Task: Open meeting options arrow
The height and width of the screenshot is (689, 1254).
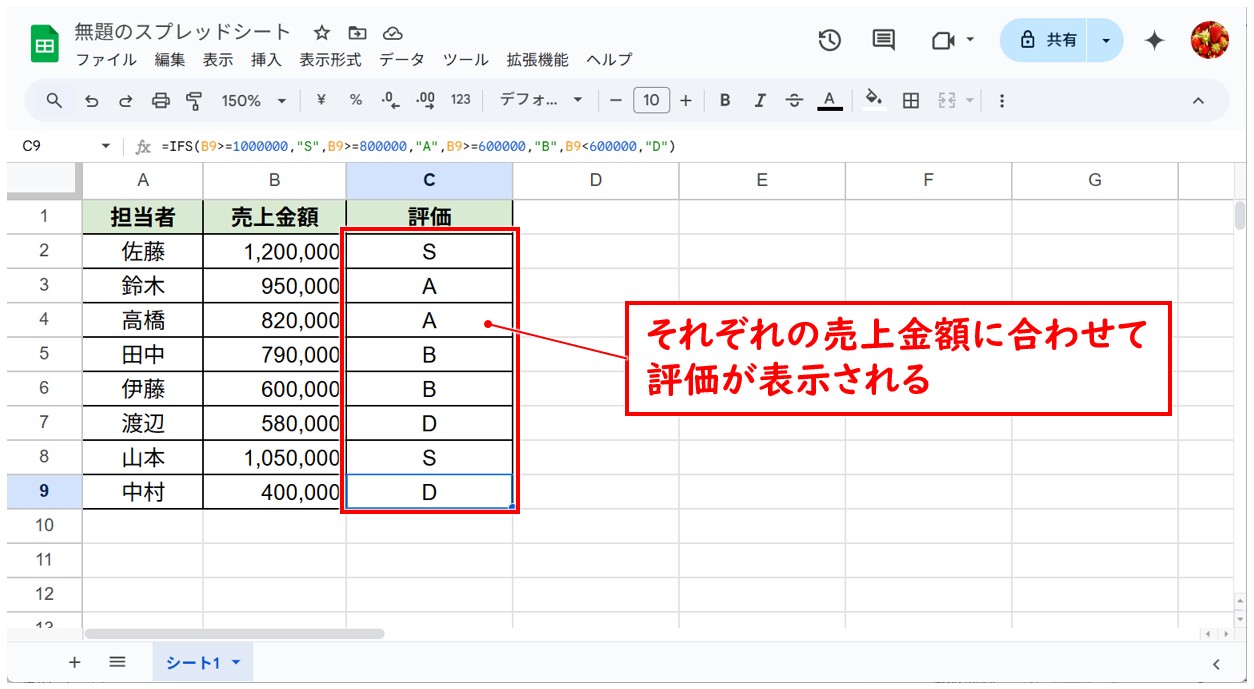Action: [970, 40]
